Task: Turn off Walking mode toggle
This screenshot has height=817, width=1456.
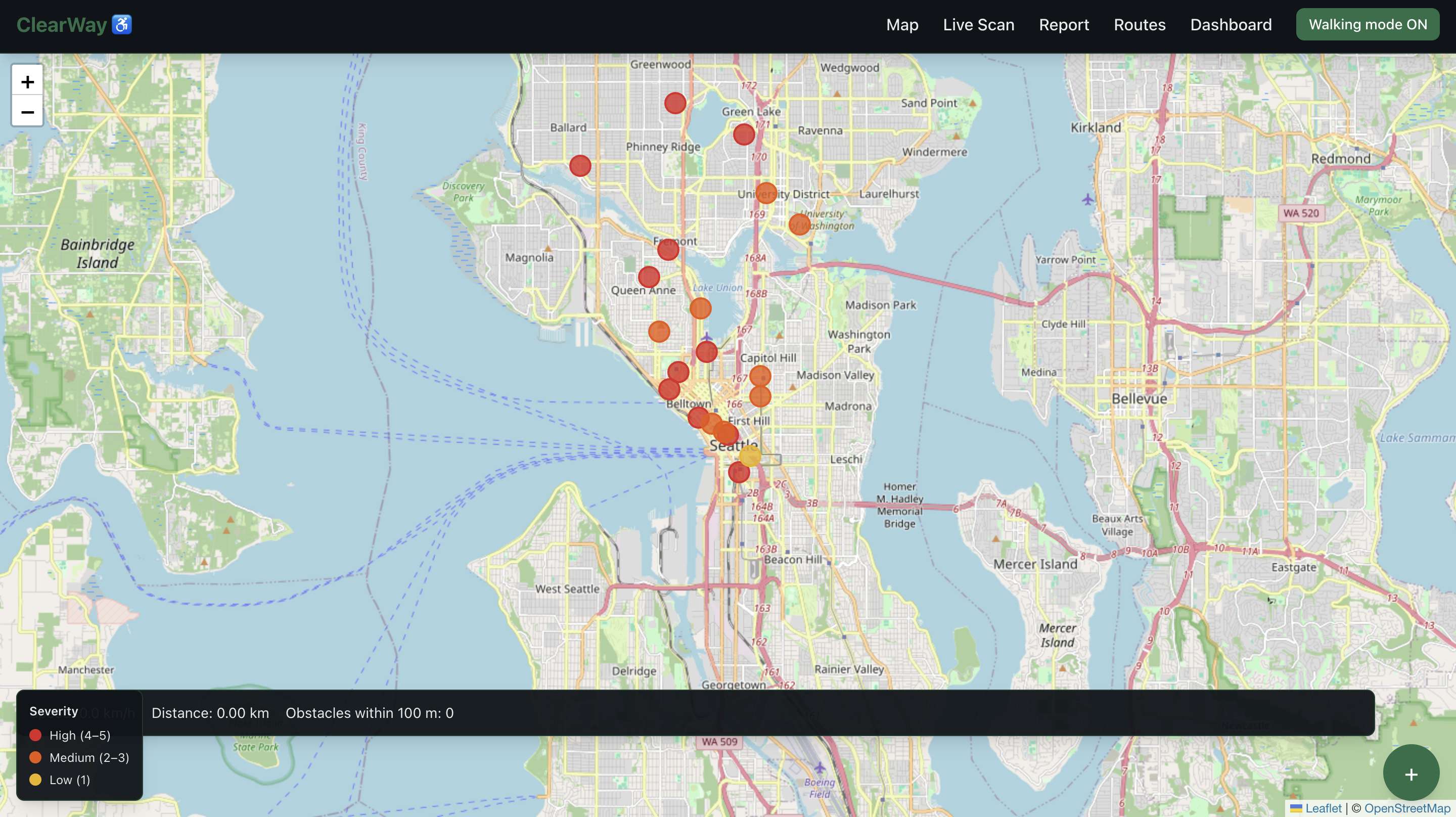Action: pos(1367,24)
